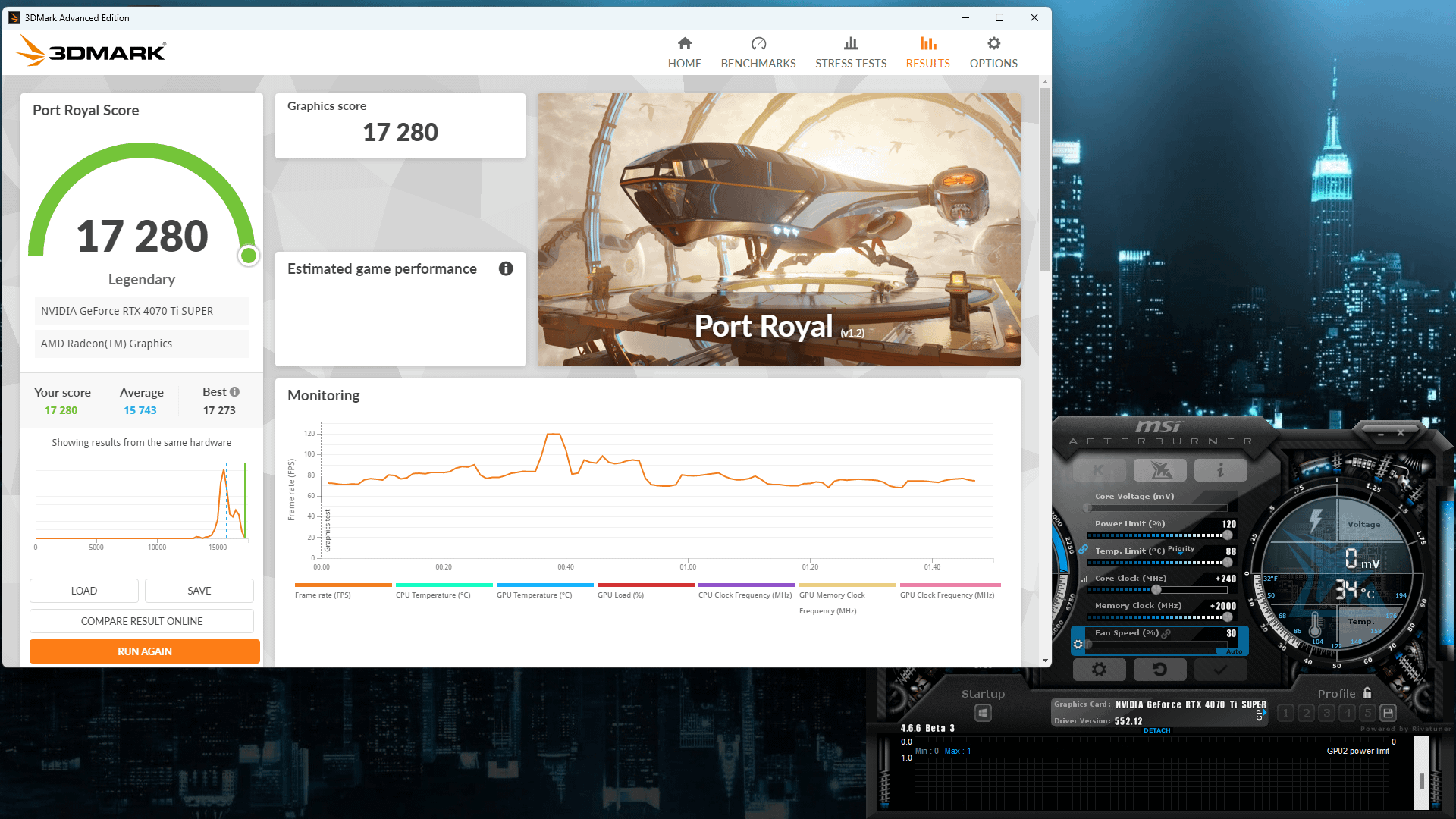This screenshot has width=1456, height=819.
Task: Toggle Fan Speed Auto mode
Action: (1234, 651)
